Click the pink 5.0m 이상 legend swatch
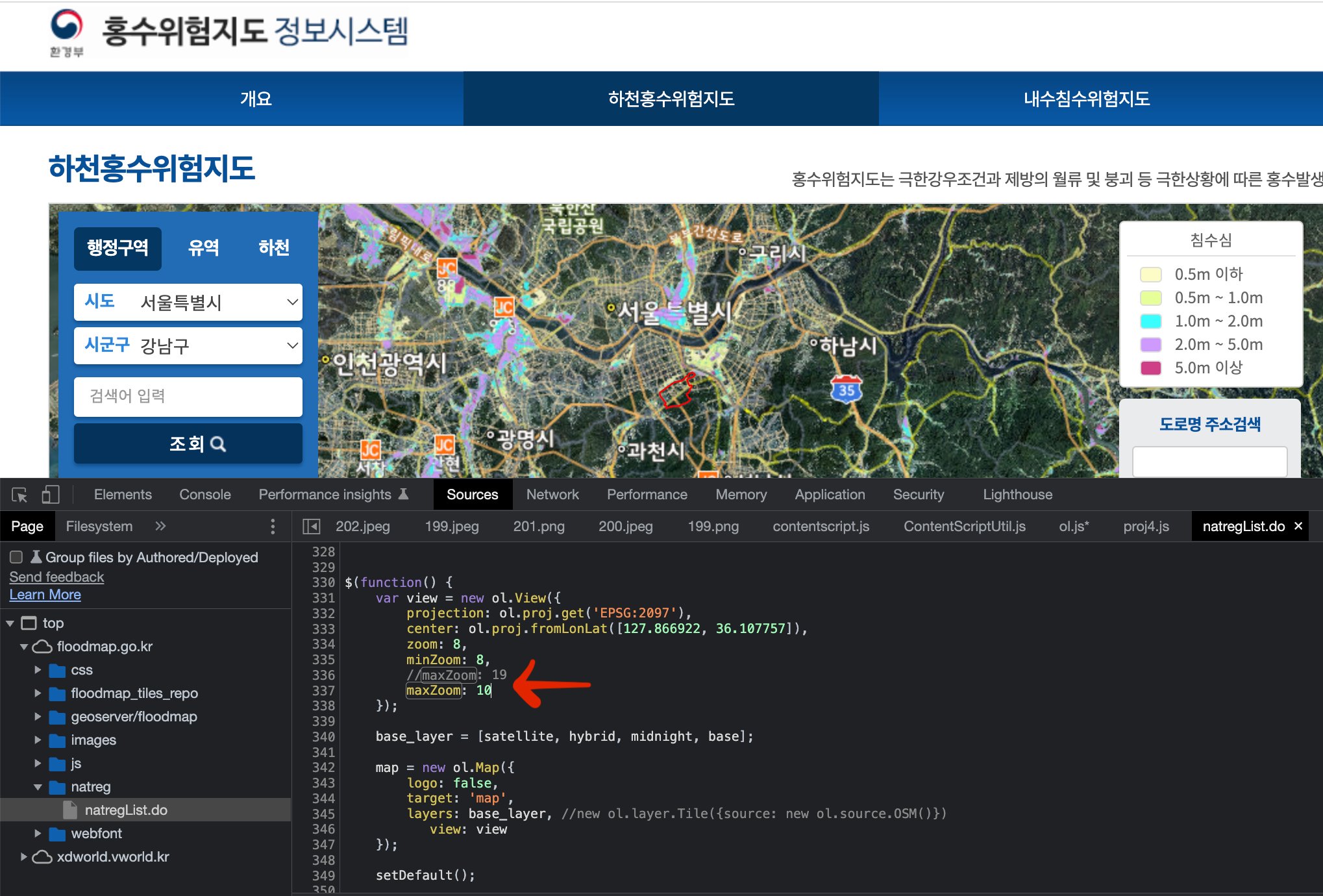 pyautogui.click(x=1150, y=367)
